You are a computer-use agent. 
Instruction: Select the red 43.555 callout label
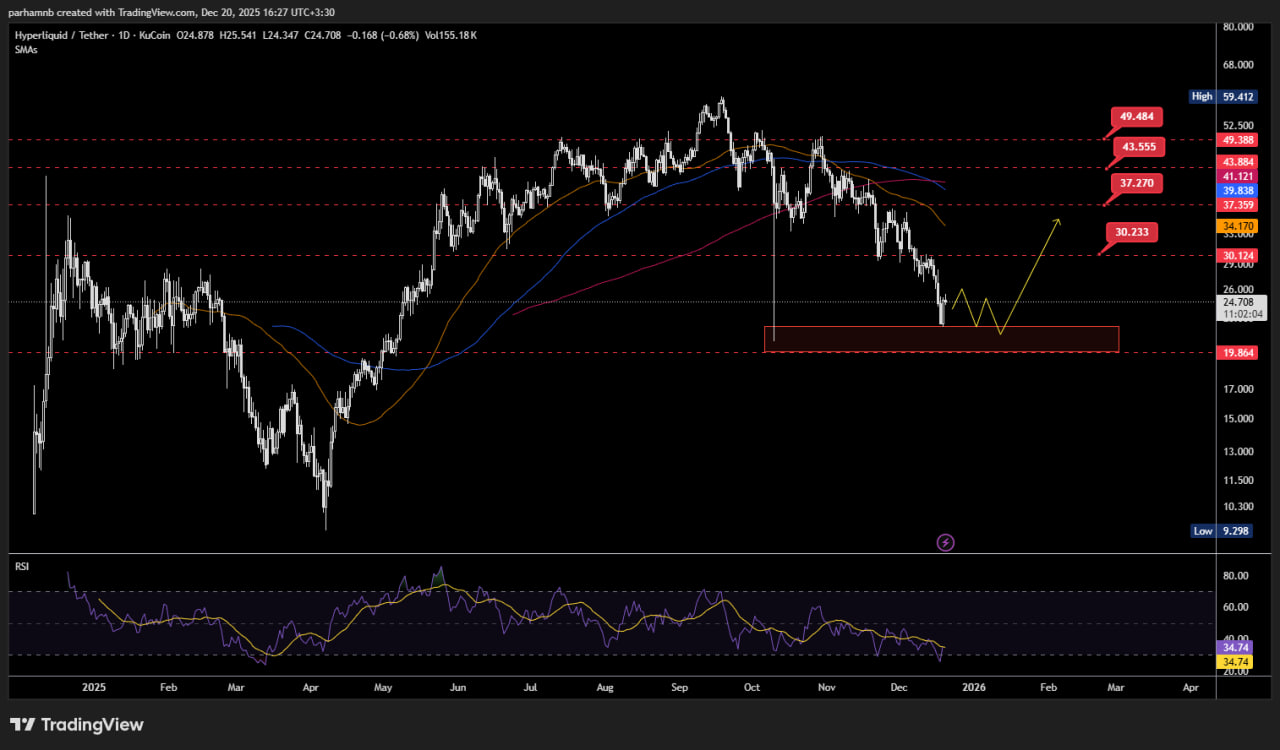coord(1139,147)
